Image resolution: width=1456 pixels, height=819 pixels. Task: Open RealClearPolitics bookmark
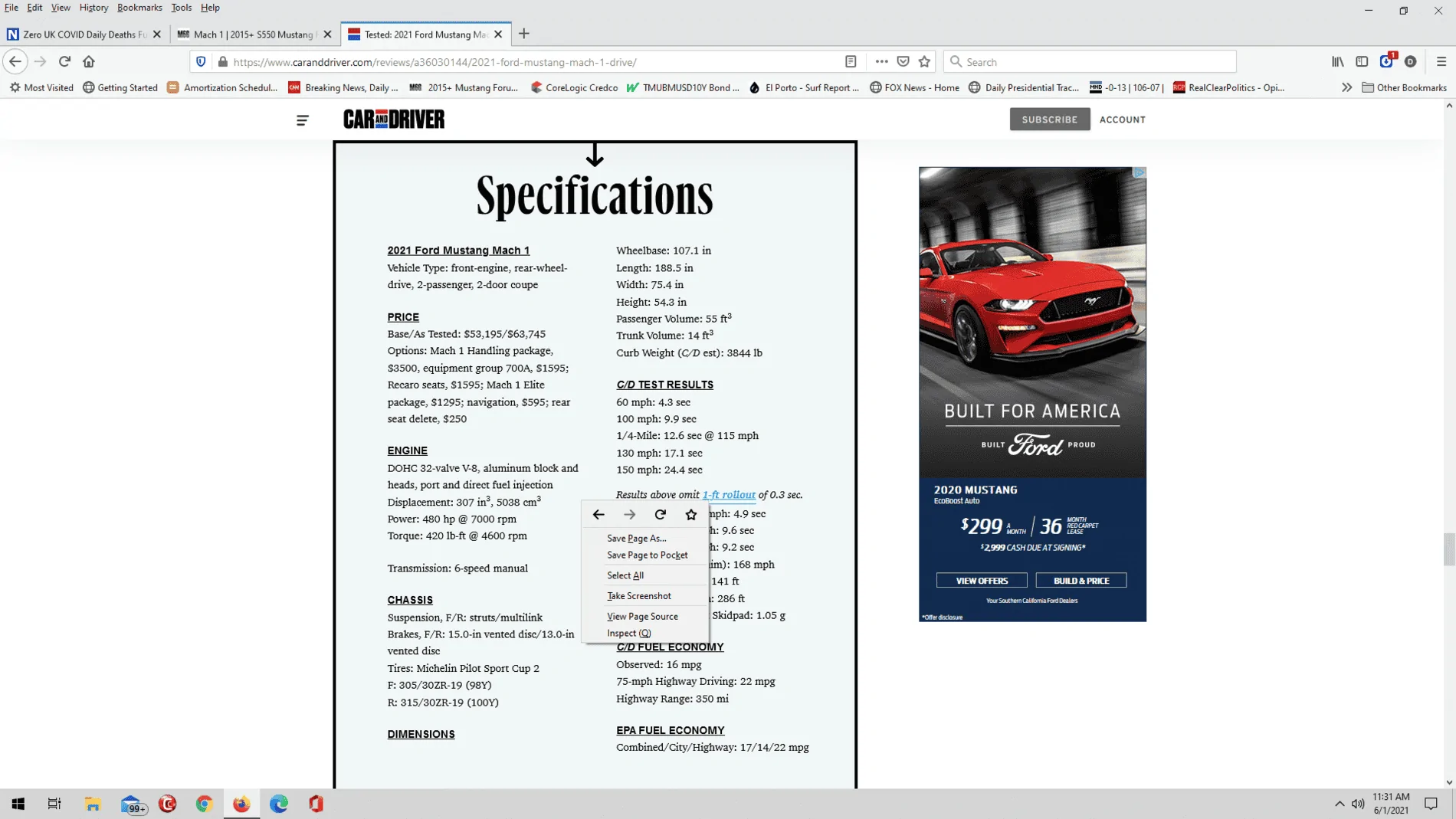click(1228, 87)
